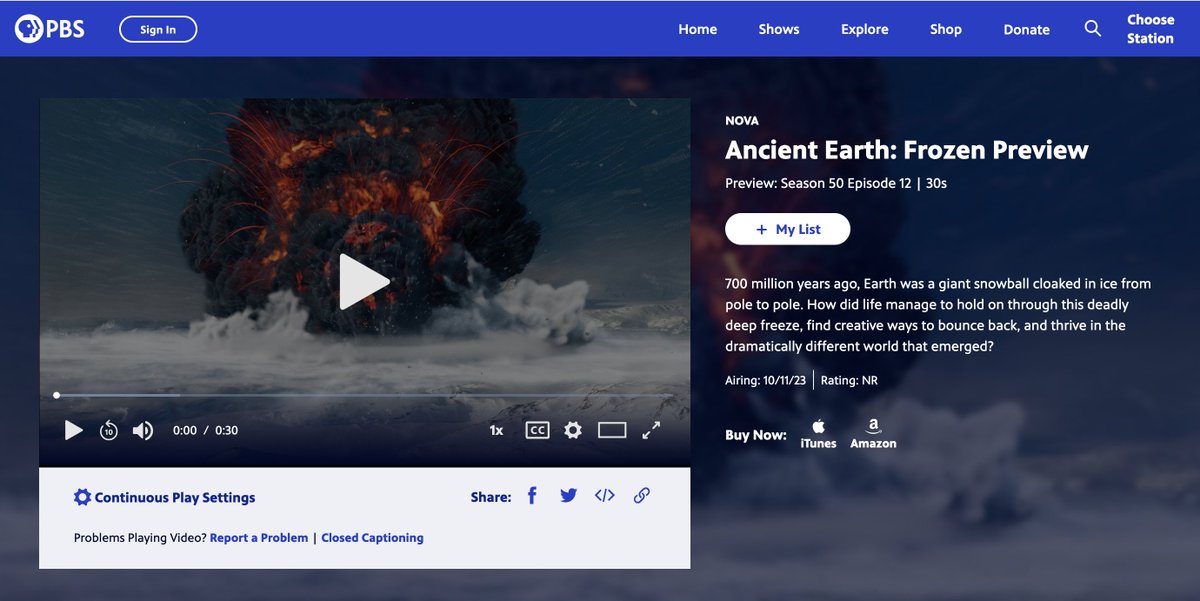Image resolution: width=1200 pixels, height=601 pixels.
Task: Click the Ancient Earth: Frozen Preview title
Action: (x=907, y=150)
